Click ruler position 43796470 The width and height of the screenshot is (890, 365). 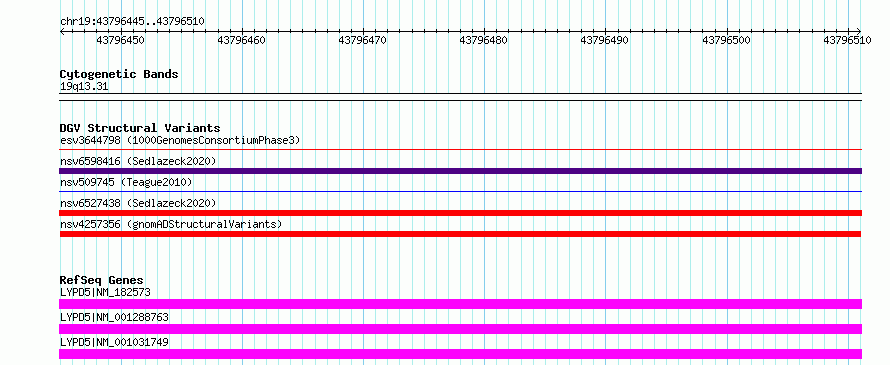[363, 40]
